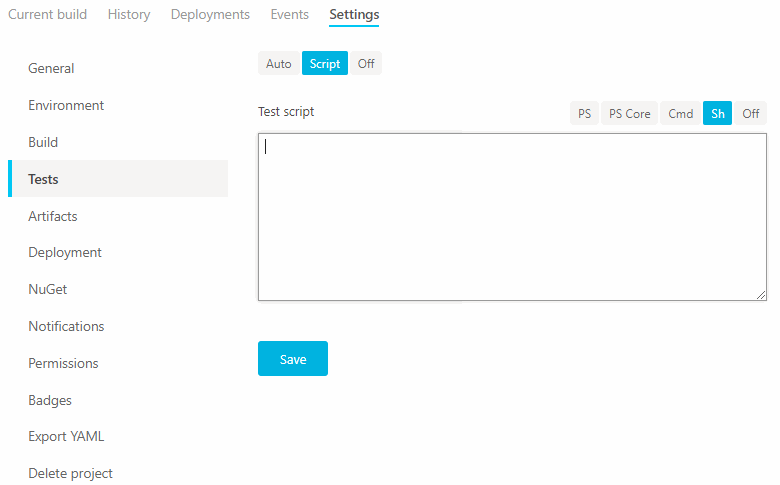Choose PS Core as the script type
Viewport: 780px width, 485px height.
(x=630, y=114)
